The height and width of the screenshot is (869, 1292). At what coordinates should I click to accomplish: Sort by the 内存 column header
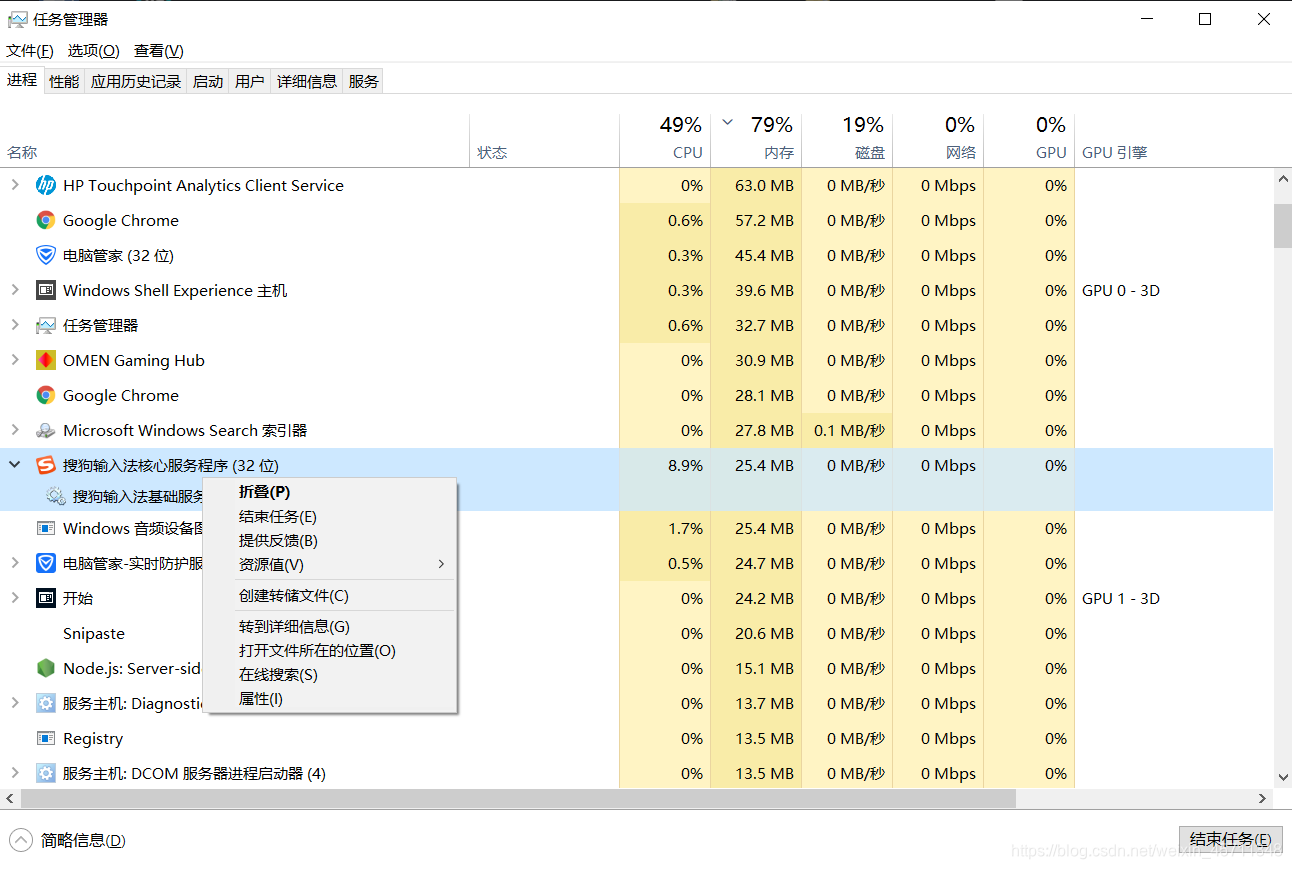point(756,140)
